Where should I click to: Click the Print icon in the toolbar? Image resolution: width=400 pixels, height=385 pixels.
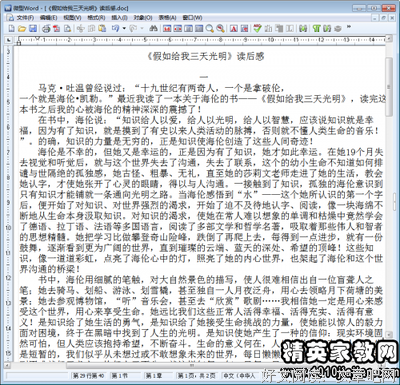[x=46, y=29]
